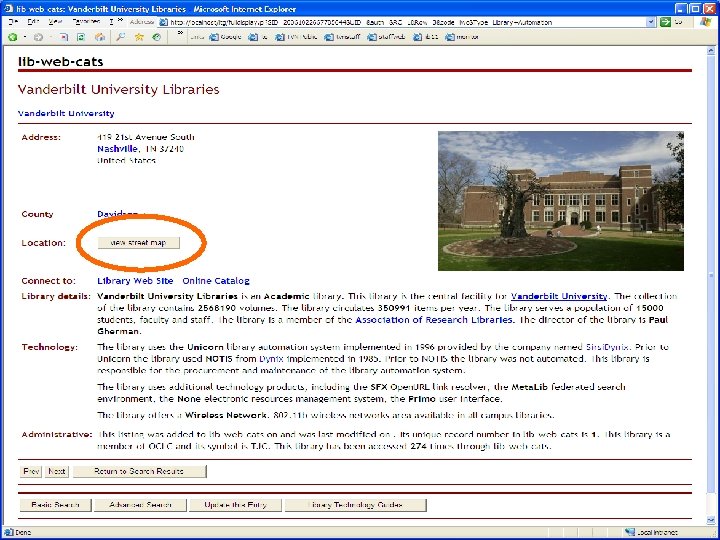Click the Library Technology Guides button

click(355, 505)
